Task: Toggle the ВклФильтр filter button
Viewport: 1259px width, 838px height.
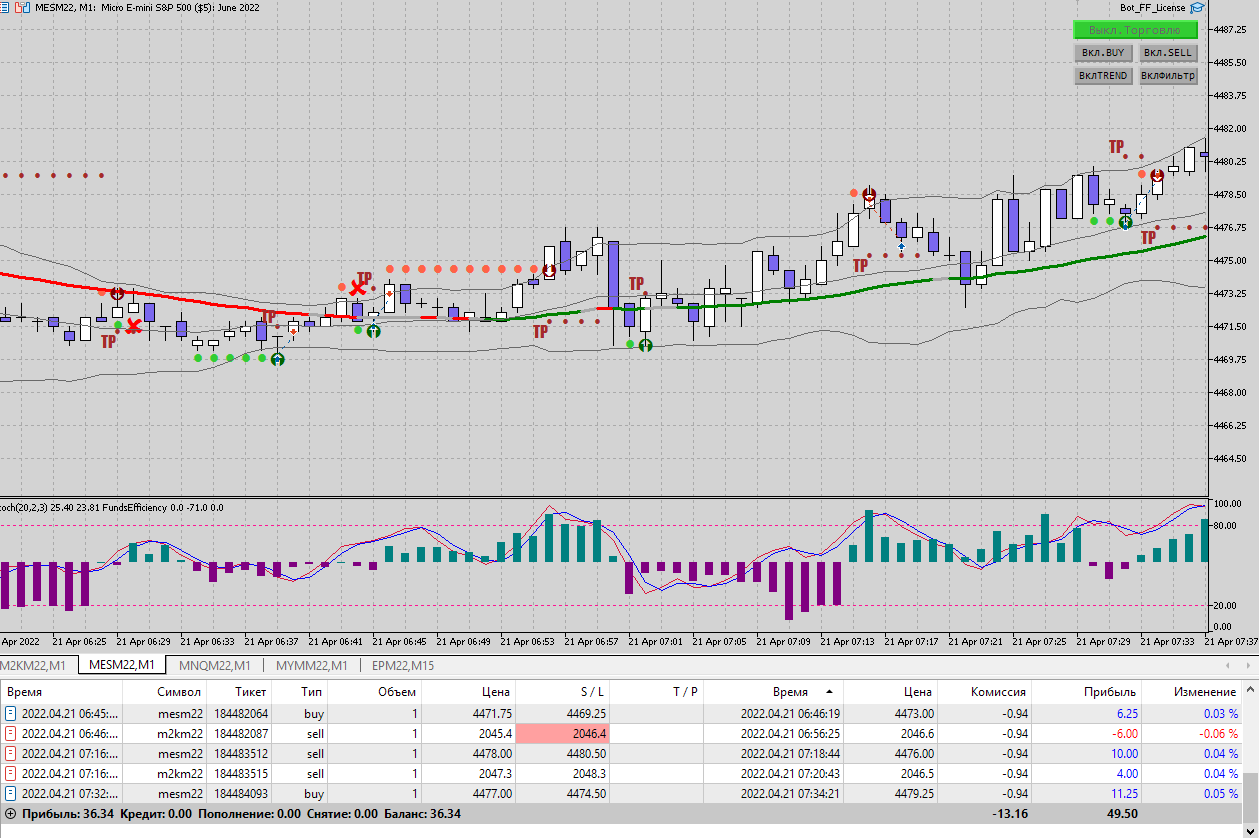Action: (x=1168, y=76)
